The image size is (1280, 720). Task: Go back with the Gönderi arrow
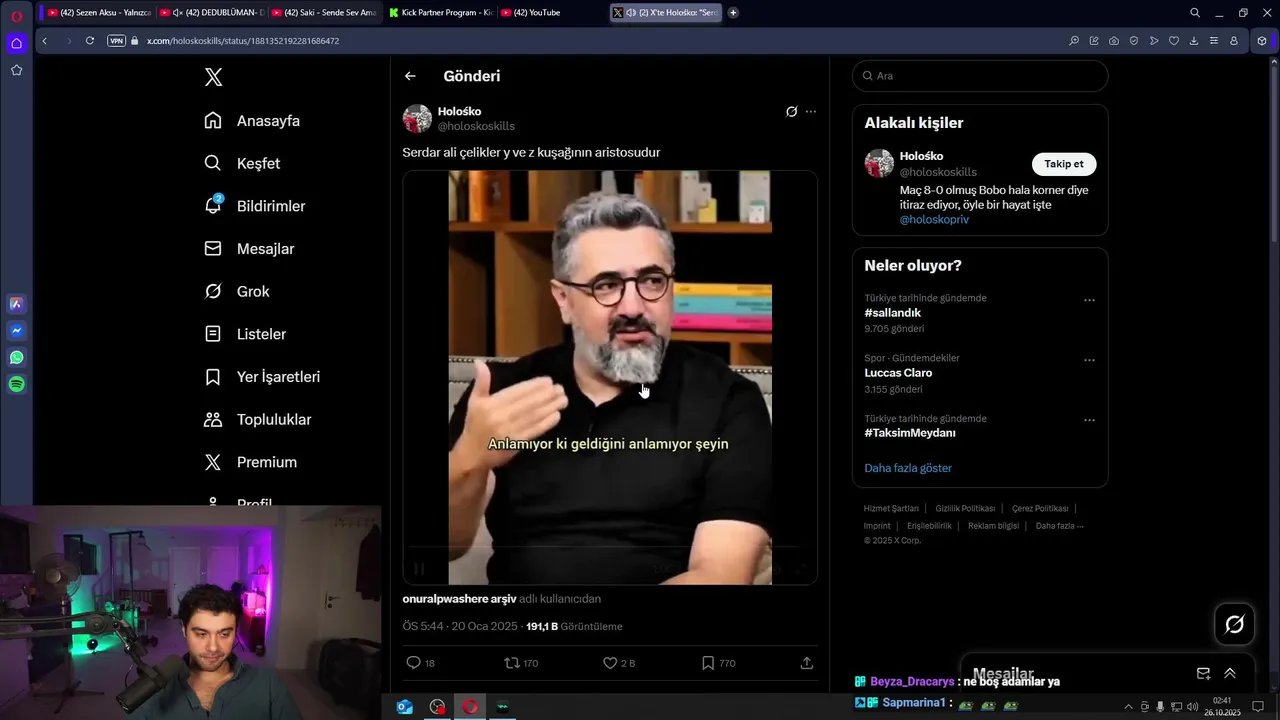tap(410, 76)
